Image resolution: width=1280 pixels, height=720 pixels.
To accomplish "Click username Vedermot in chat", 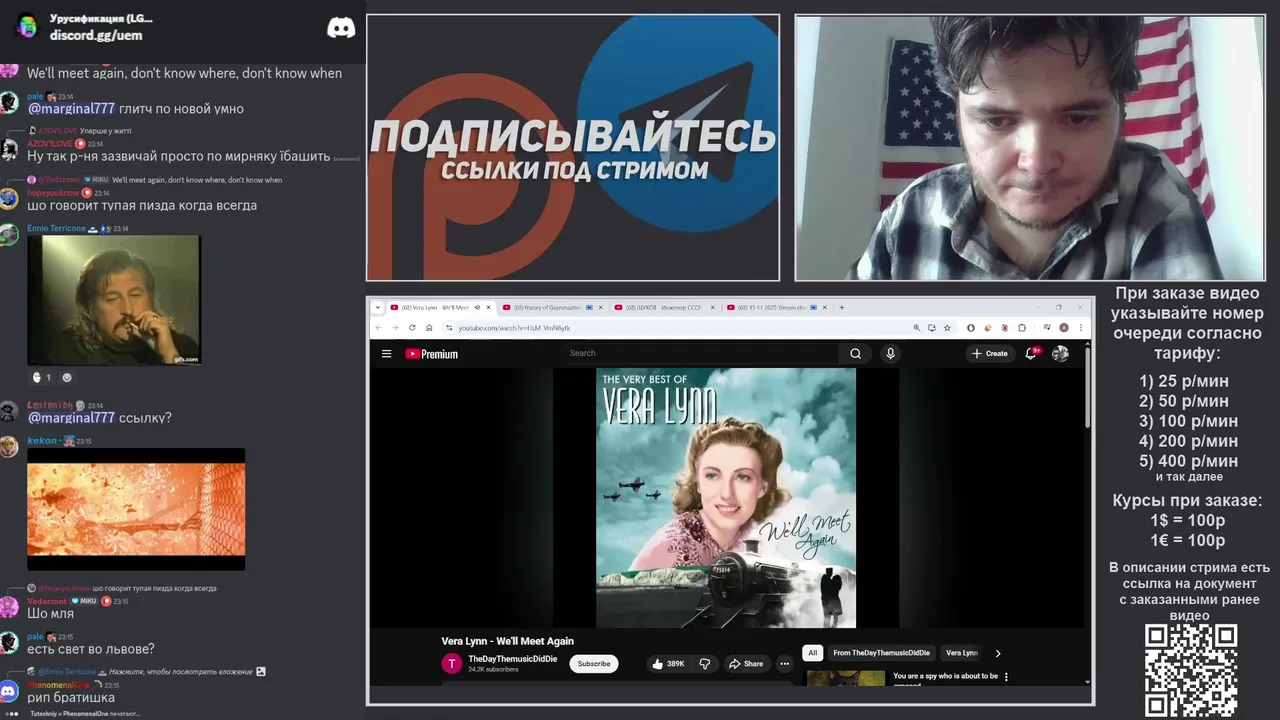I will [x=47, y=601].
